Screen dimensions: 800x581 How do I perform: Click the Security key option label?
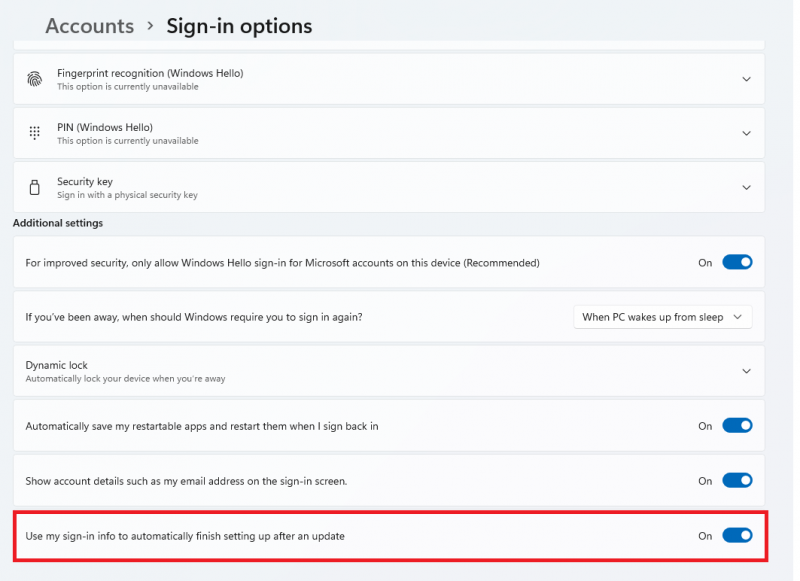click(x=85, y=181)
